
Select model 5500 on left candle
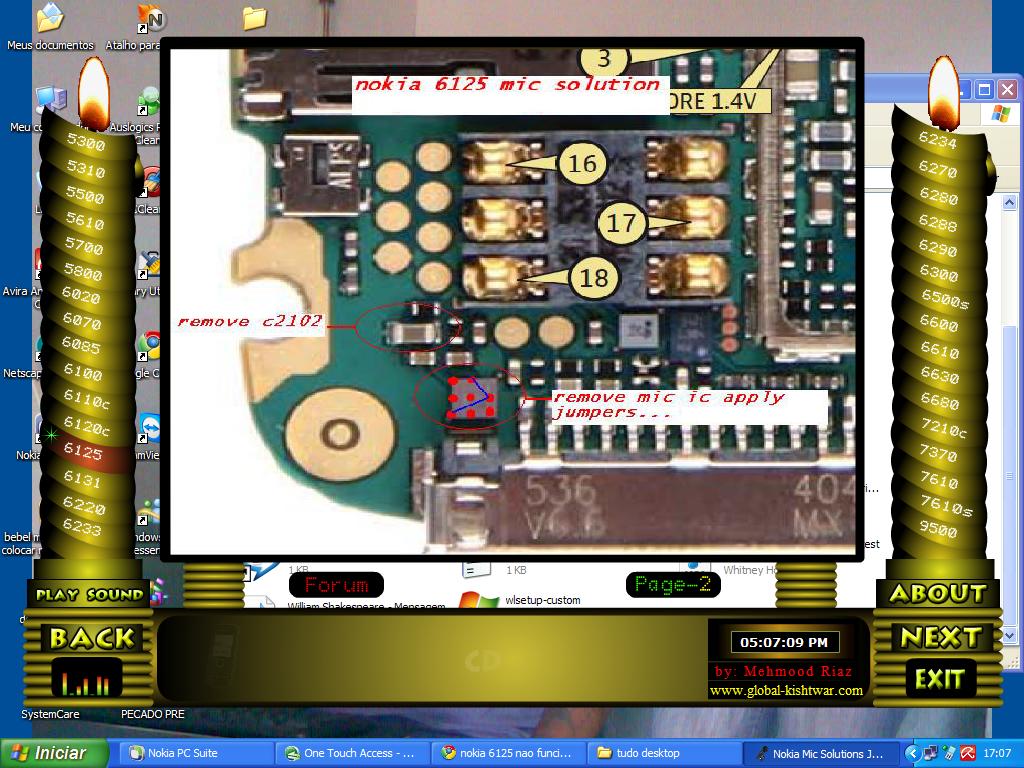(85, 196)
